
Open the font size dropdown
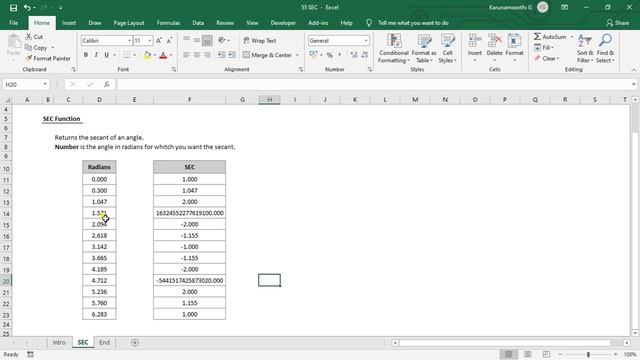(149, 40)
